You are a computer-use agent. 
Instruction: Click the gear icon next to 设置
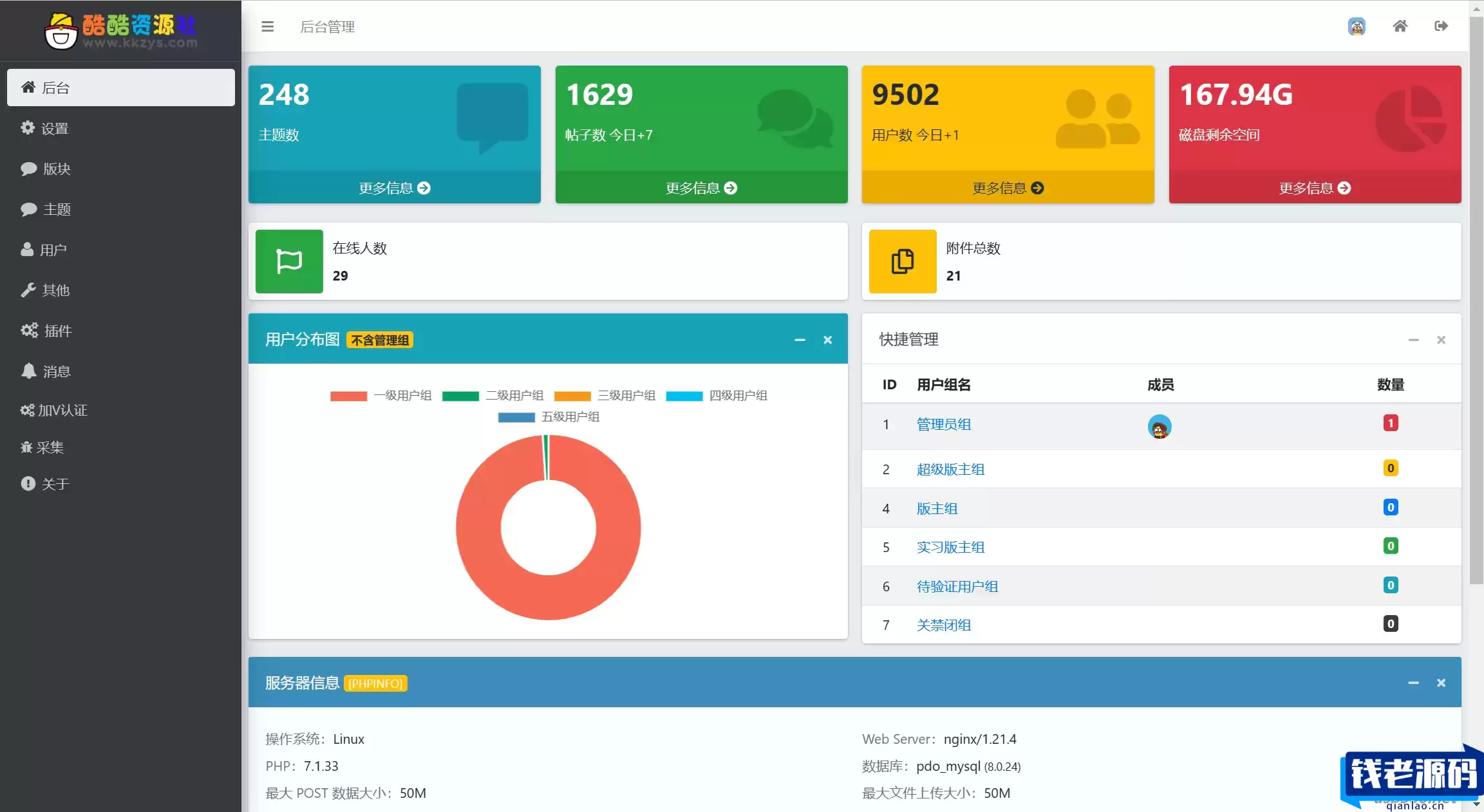click(27, 127)
